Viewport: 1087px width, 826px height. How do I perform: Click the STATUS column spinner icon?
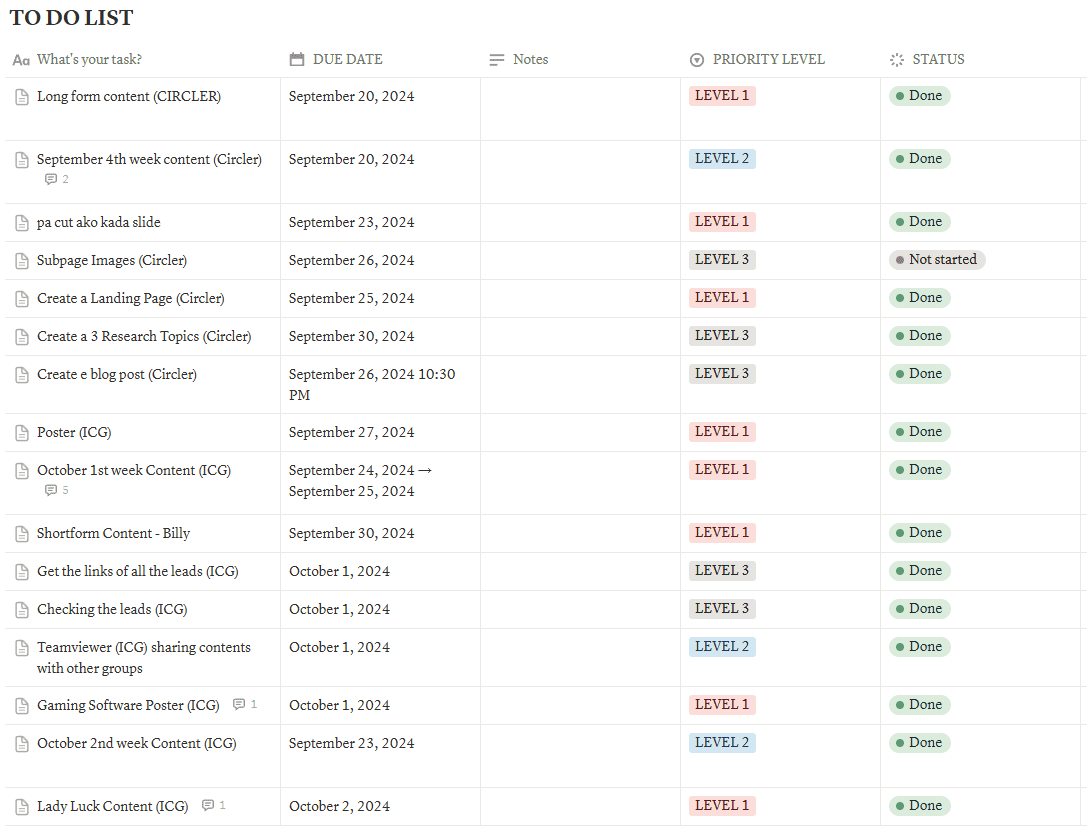[x=896, y=60]
